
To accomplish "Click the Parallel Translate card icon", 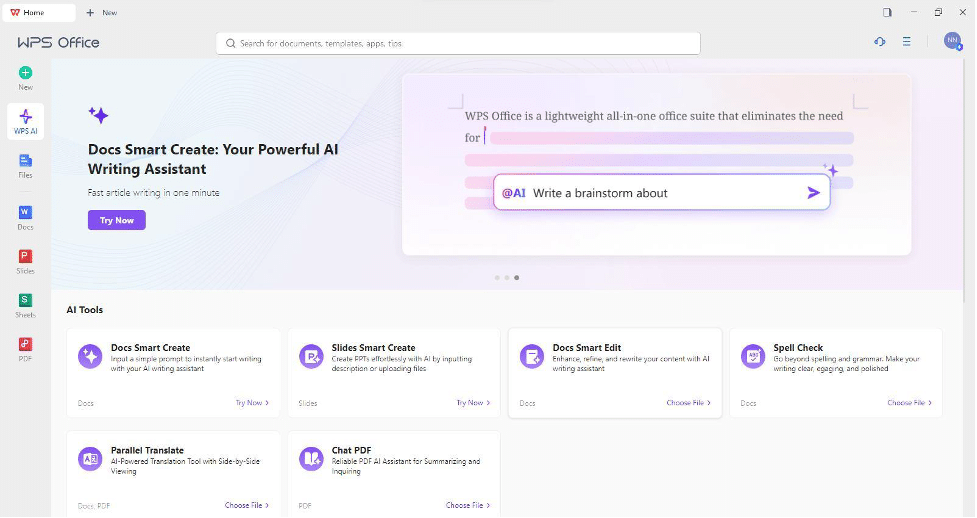I will click(x=90, y=459).
